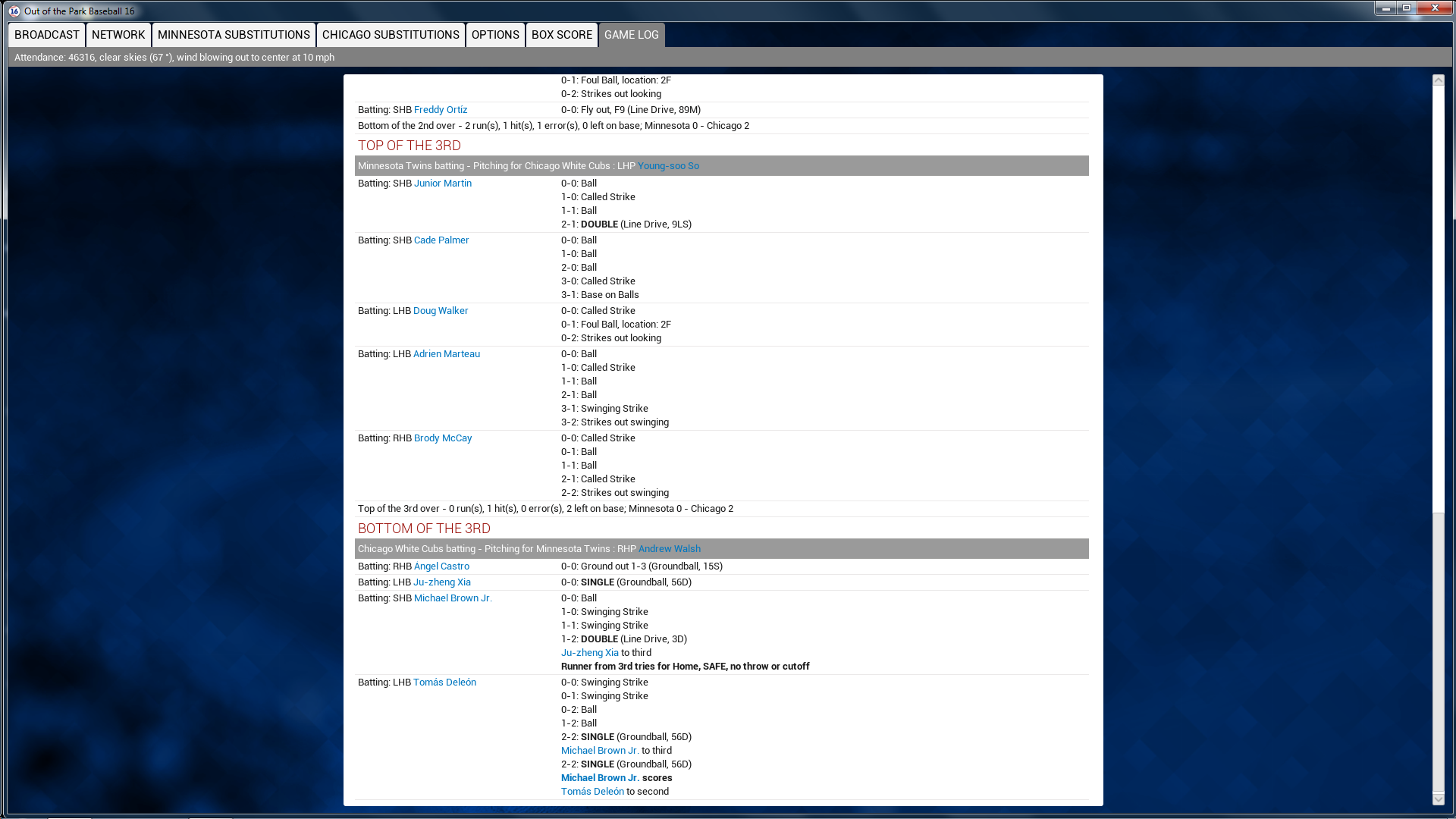The image size is (1456, 819).
Task: Click batter Junior Martin's name
Action: 442,184
